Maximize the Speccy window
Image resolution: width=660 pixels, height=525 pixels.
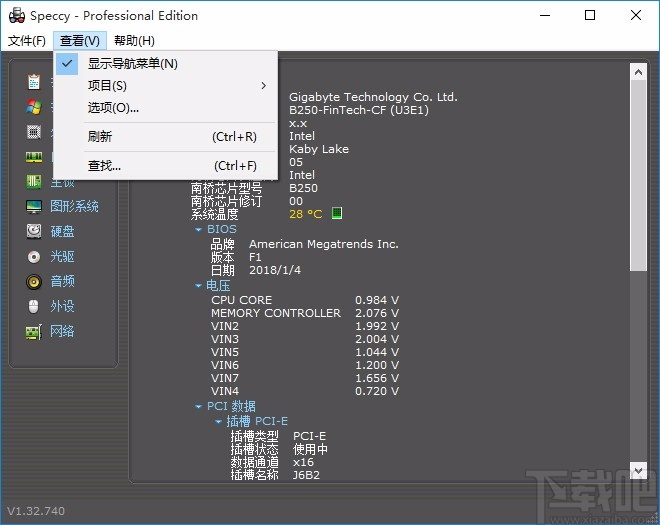tap(590, 16)
